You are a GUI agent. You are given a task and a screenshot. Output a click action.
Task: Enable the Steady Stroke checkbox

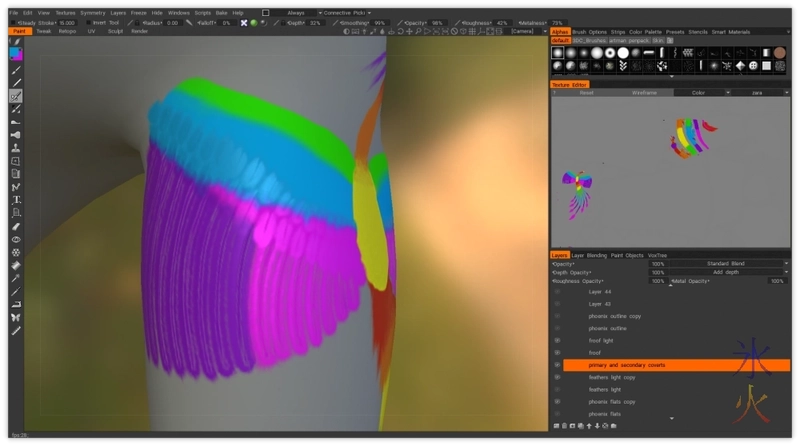click(13, 22)
